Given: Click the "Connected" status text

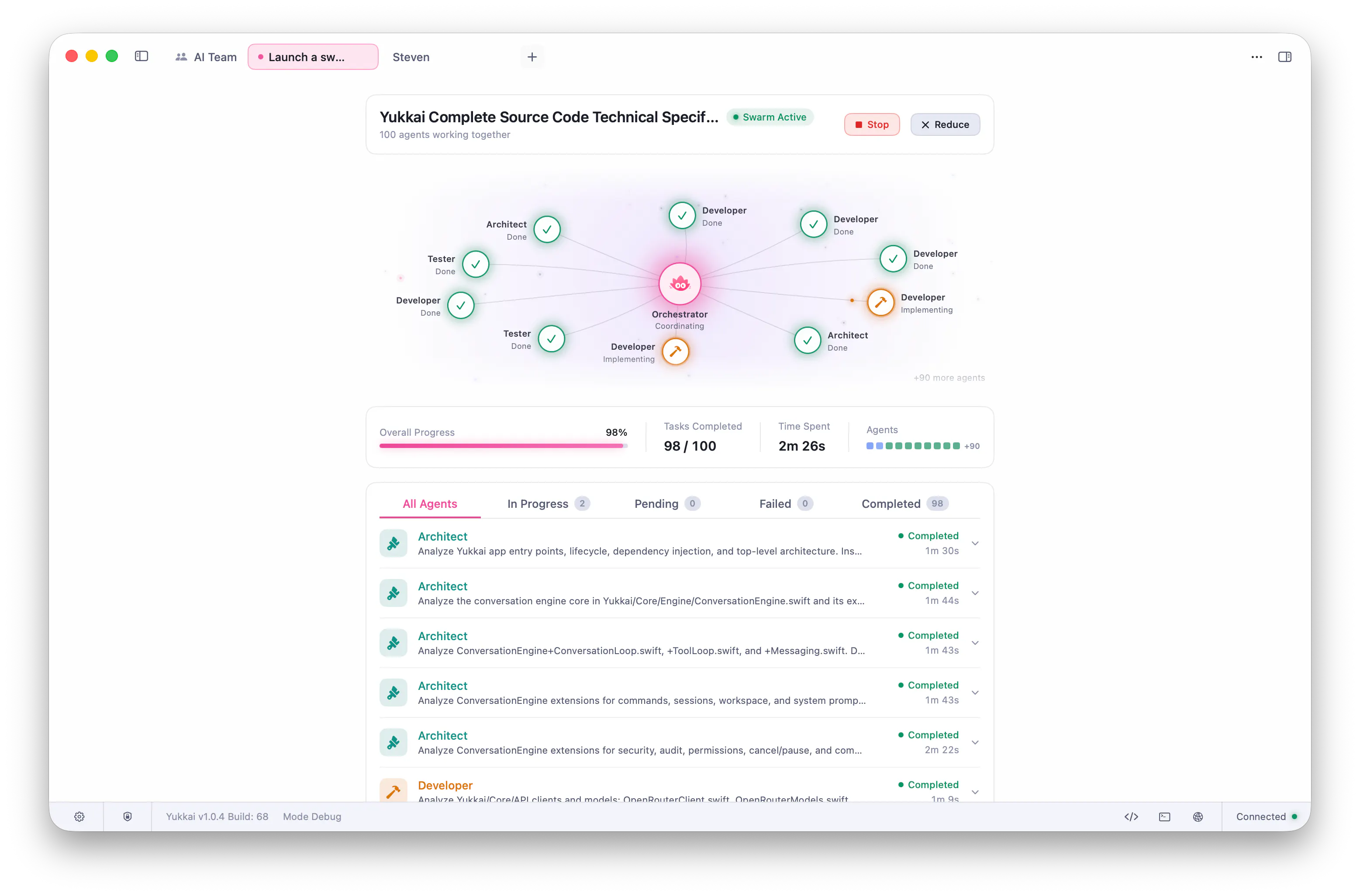Looking at the screenshot, I should click(x=1260, y=817).
